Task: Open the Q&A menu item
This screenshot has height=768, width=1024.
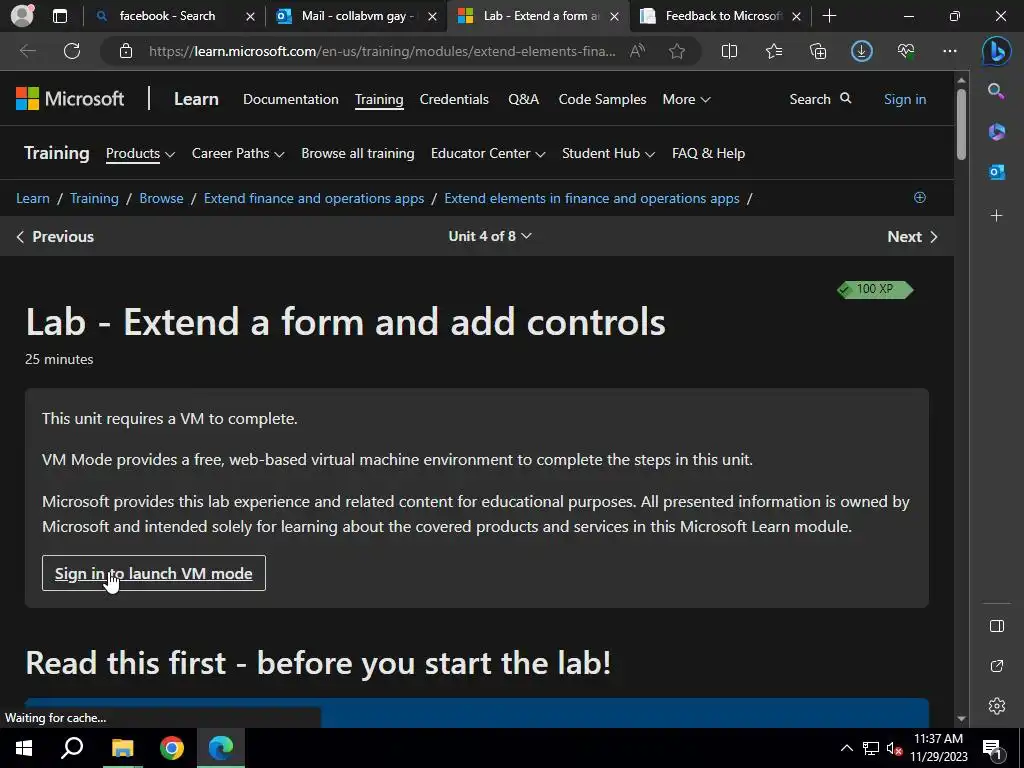Action: (523, 99)
